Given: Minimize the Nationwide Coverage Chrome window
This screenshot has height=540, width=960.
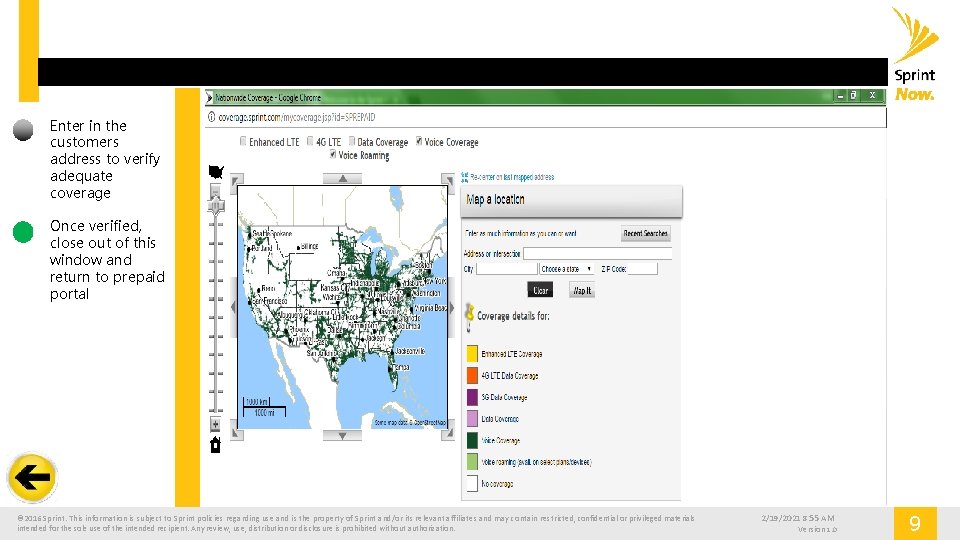Looking at the screenshot, I should pyautogui.click(x=841, y=96).
